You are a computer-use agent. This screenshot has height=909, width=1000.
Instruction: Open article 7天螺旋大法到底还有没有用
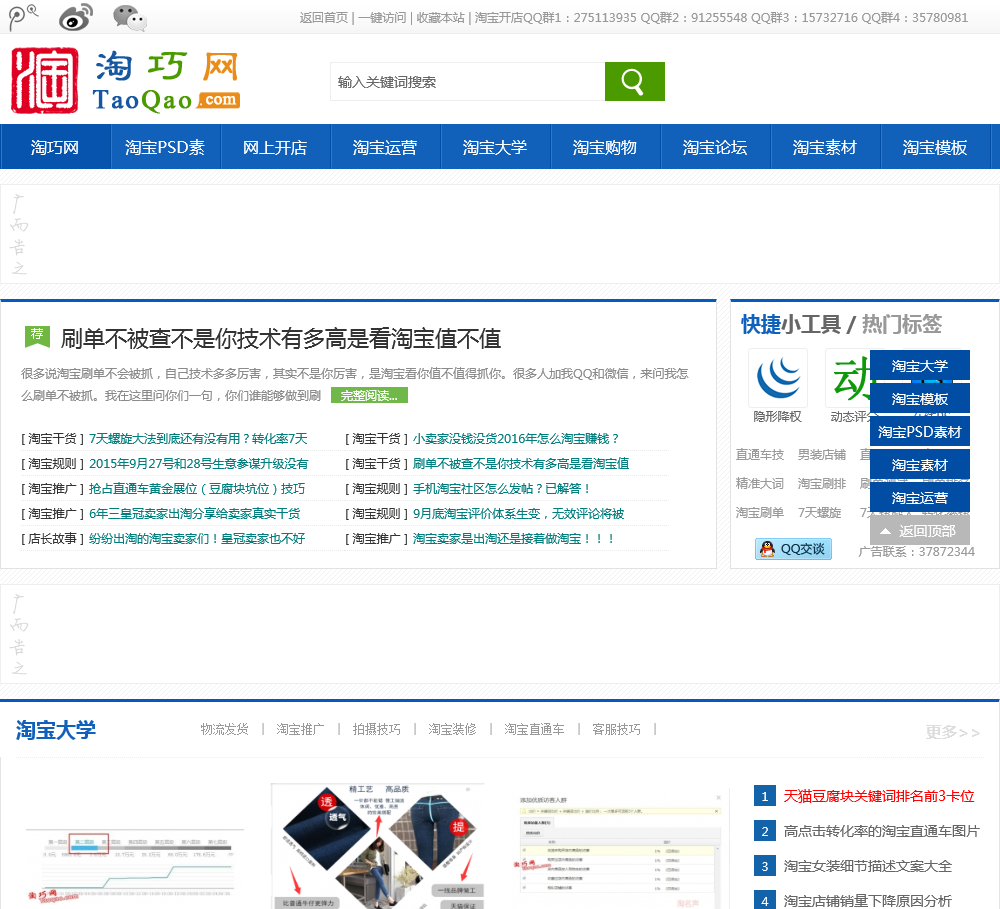(198, 439)
